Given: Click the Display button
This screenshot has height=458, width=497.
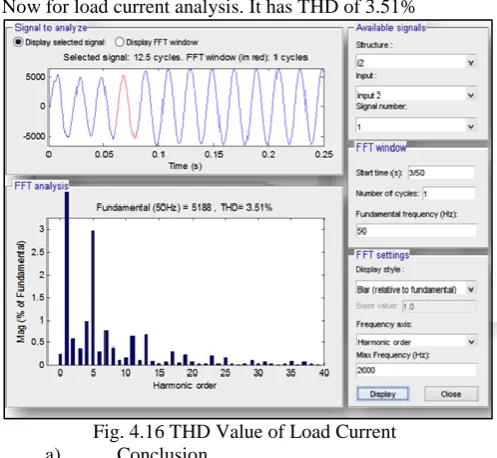Looking at the screenshot, I should point(383,394).
